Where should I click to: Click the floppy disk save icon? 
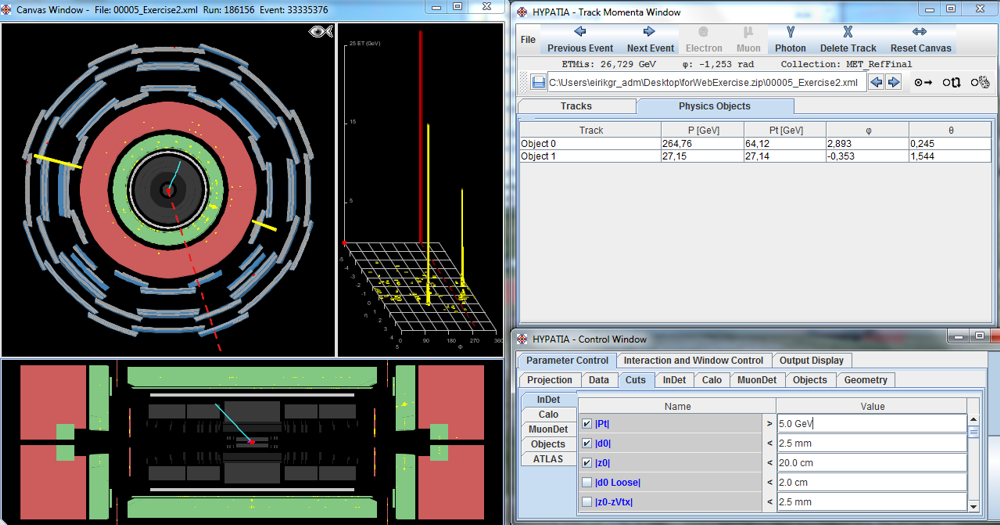(538, 82)
